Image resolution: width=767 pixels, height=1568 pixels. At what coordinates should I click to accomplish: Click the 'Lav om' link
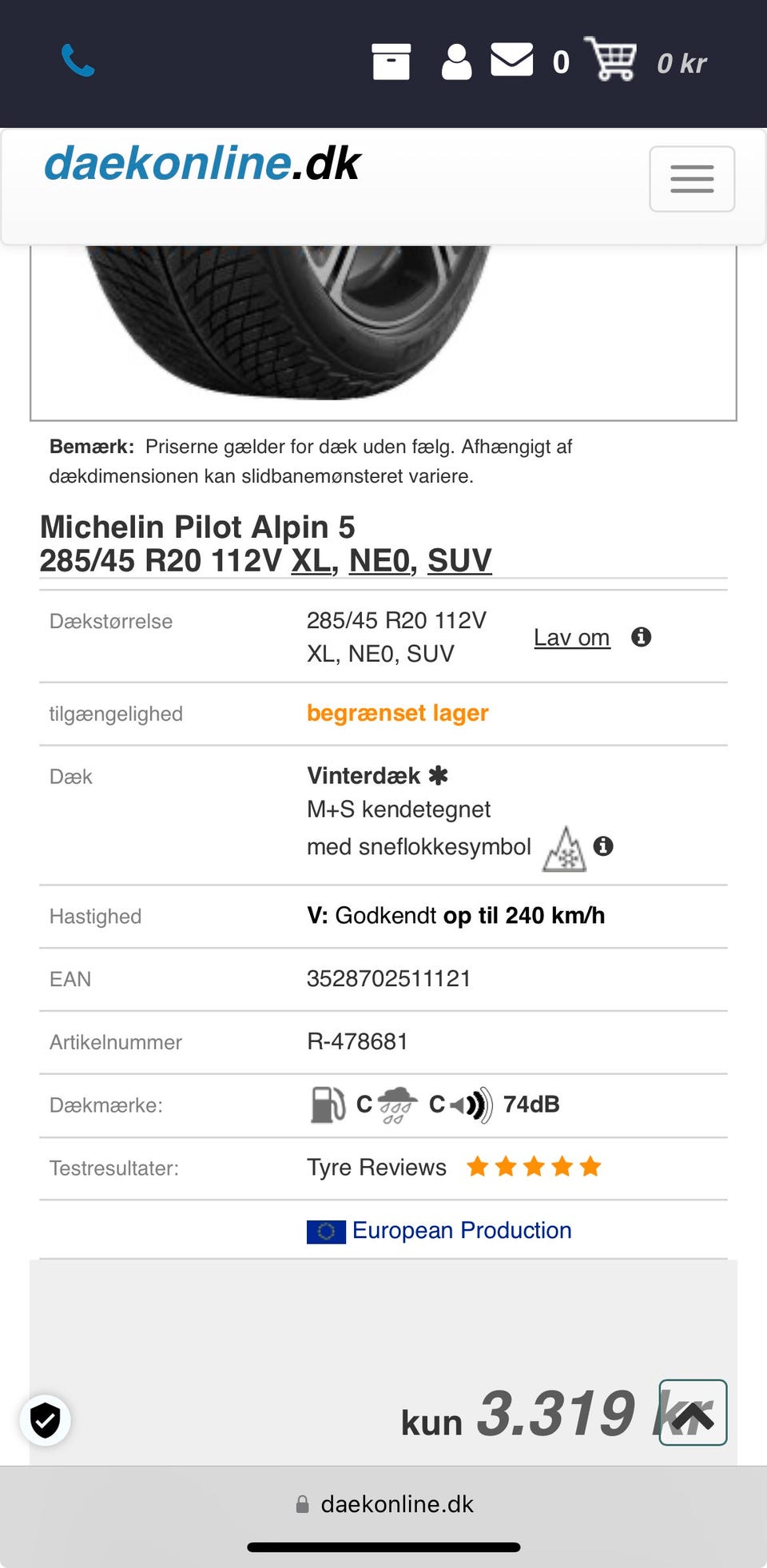click(572, 638)
